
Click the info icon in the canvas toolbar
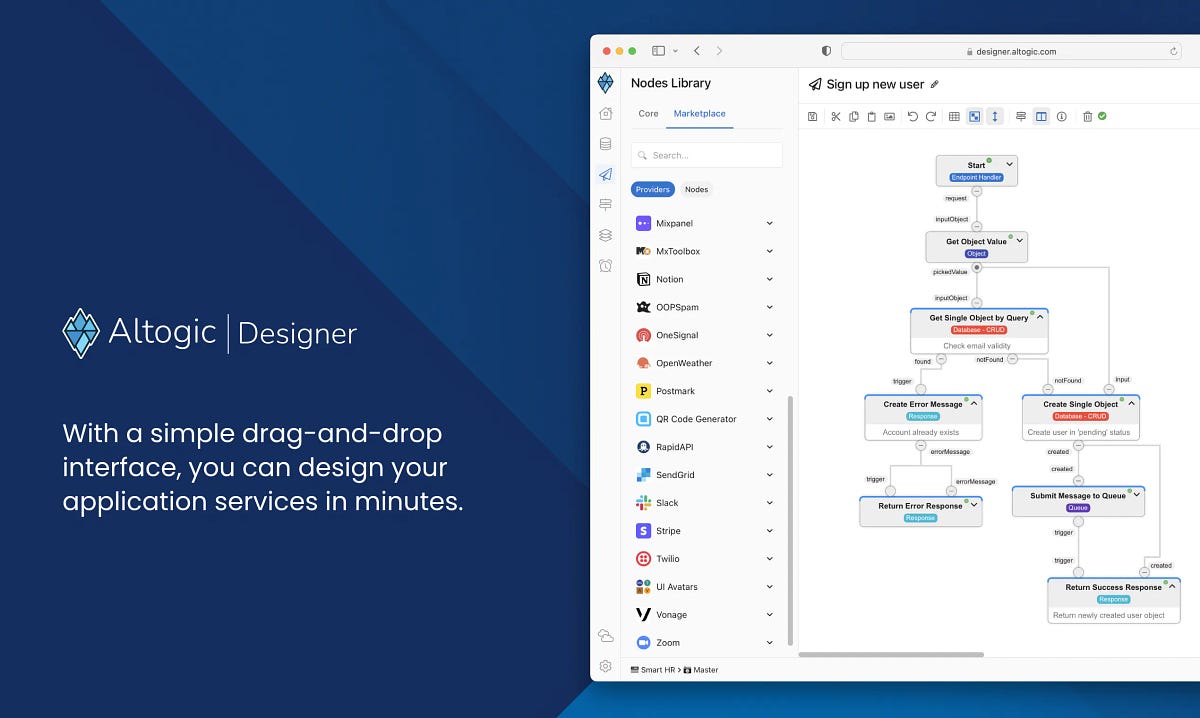1061,116
